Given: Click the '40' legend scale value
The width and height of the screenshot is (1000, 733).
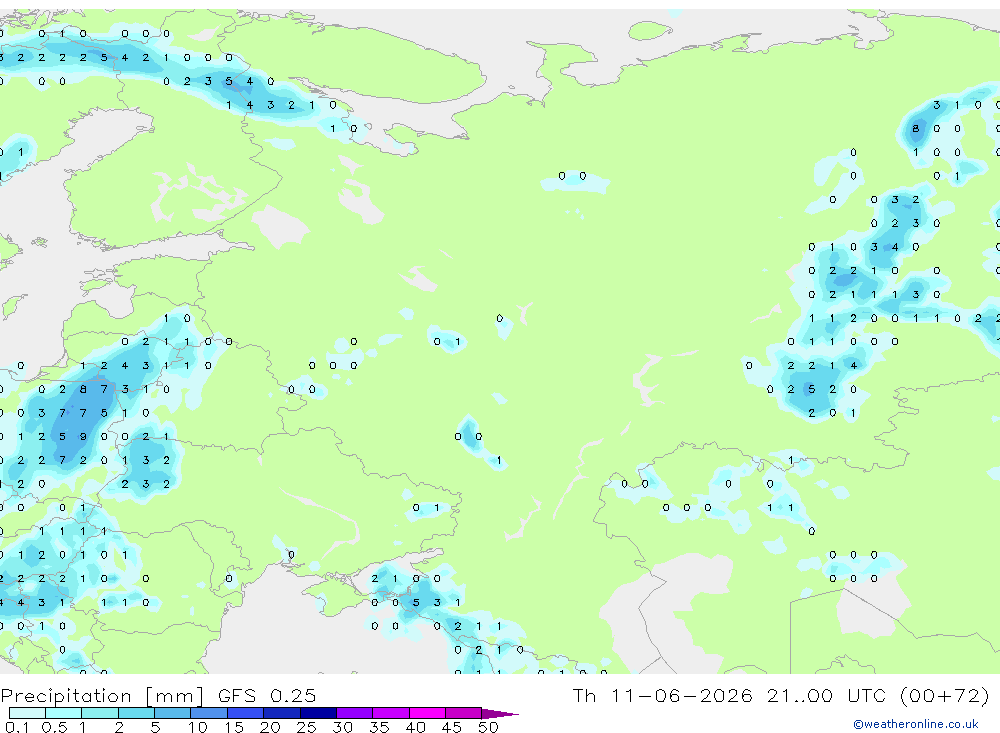Looking at the screenshot, I should (x=415, y=727).
